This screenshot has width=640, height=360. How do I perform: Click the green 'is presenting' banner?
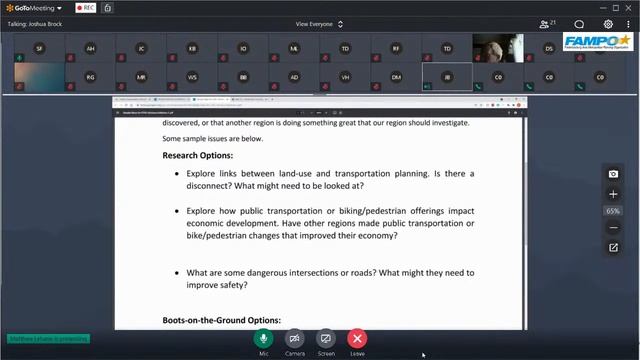pyautogui.click(x=48, y=339)
